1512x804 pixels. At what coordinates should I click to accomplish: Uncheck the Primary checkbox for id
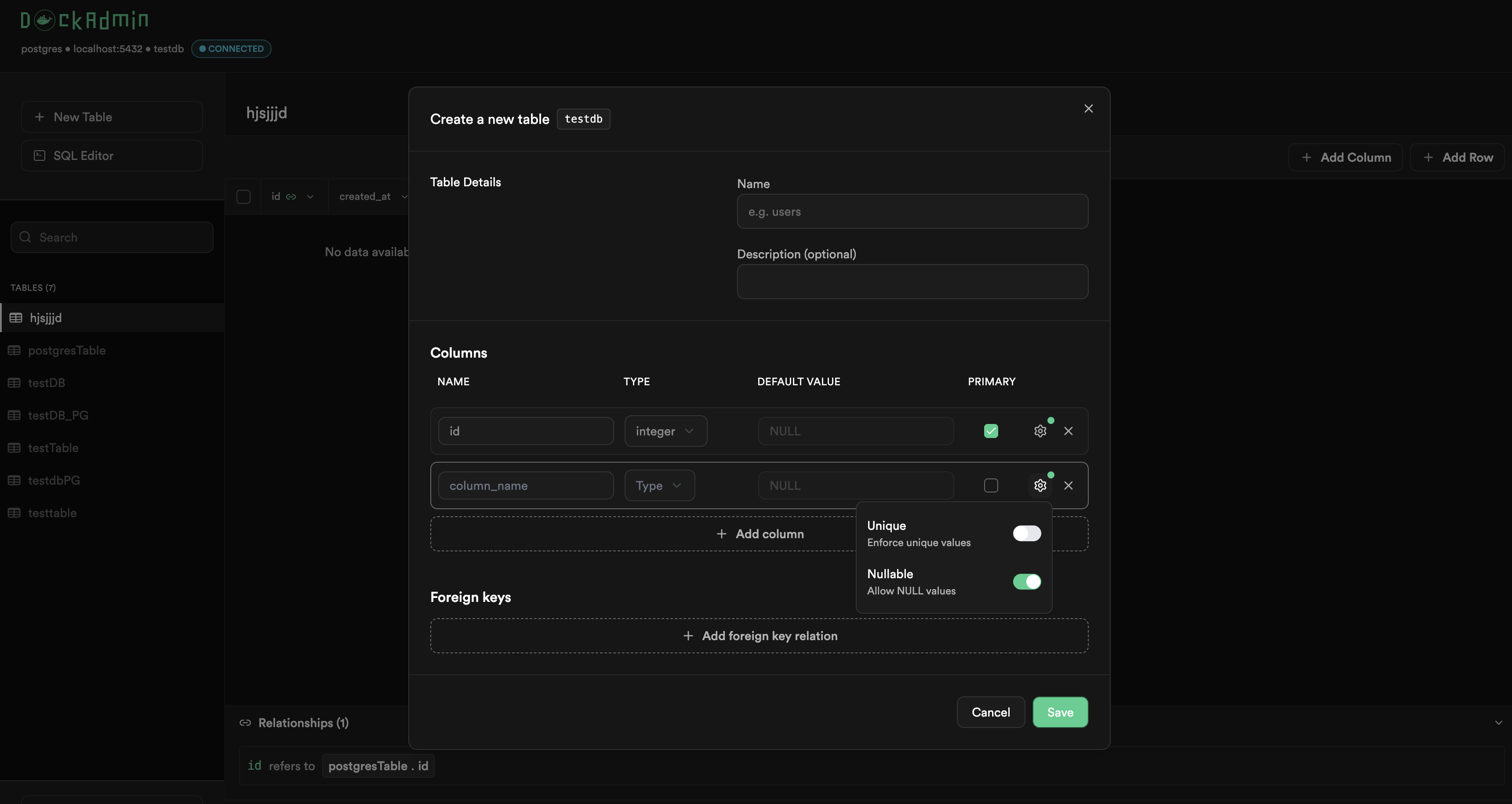pyautogui.click(x=991, y=431)
